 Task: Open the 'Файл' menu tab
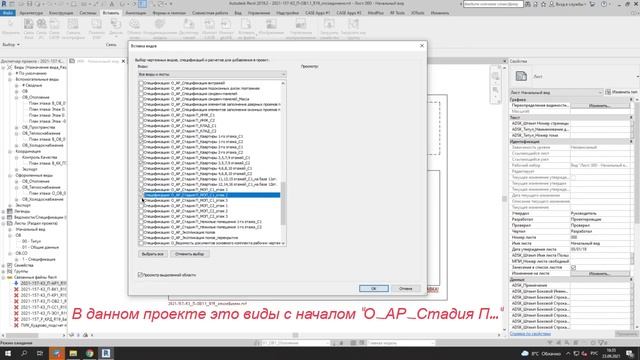point(8,13)
